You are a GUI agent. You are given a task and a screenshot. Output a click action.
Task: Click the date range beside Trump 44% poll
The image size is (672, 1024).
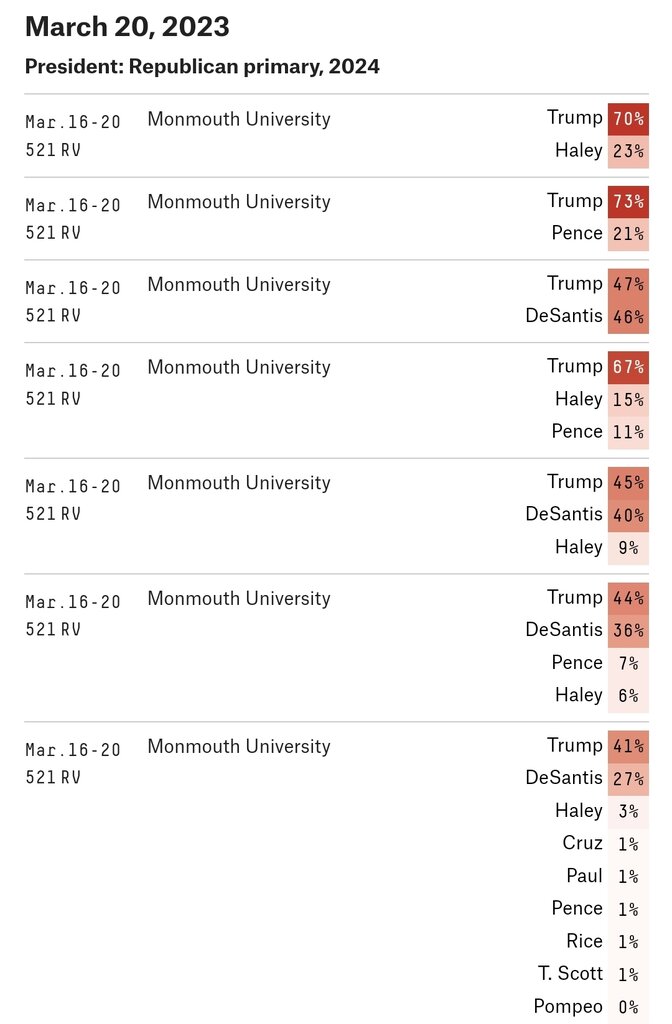coord(73,602)
